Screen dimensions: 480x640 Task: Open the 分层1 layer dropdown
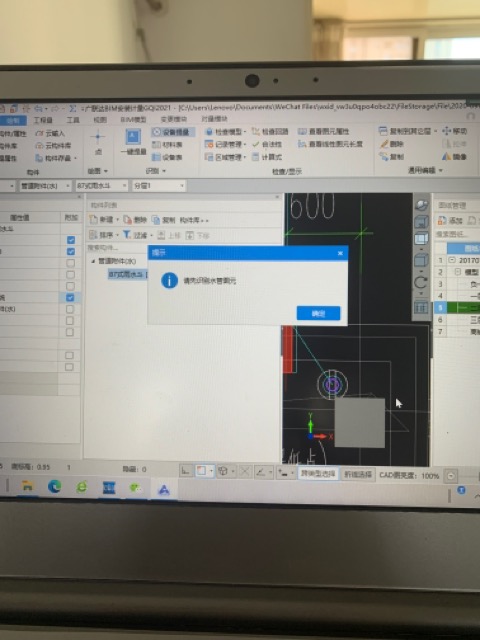pos(182,186)
